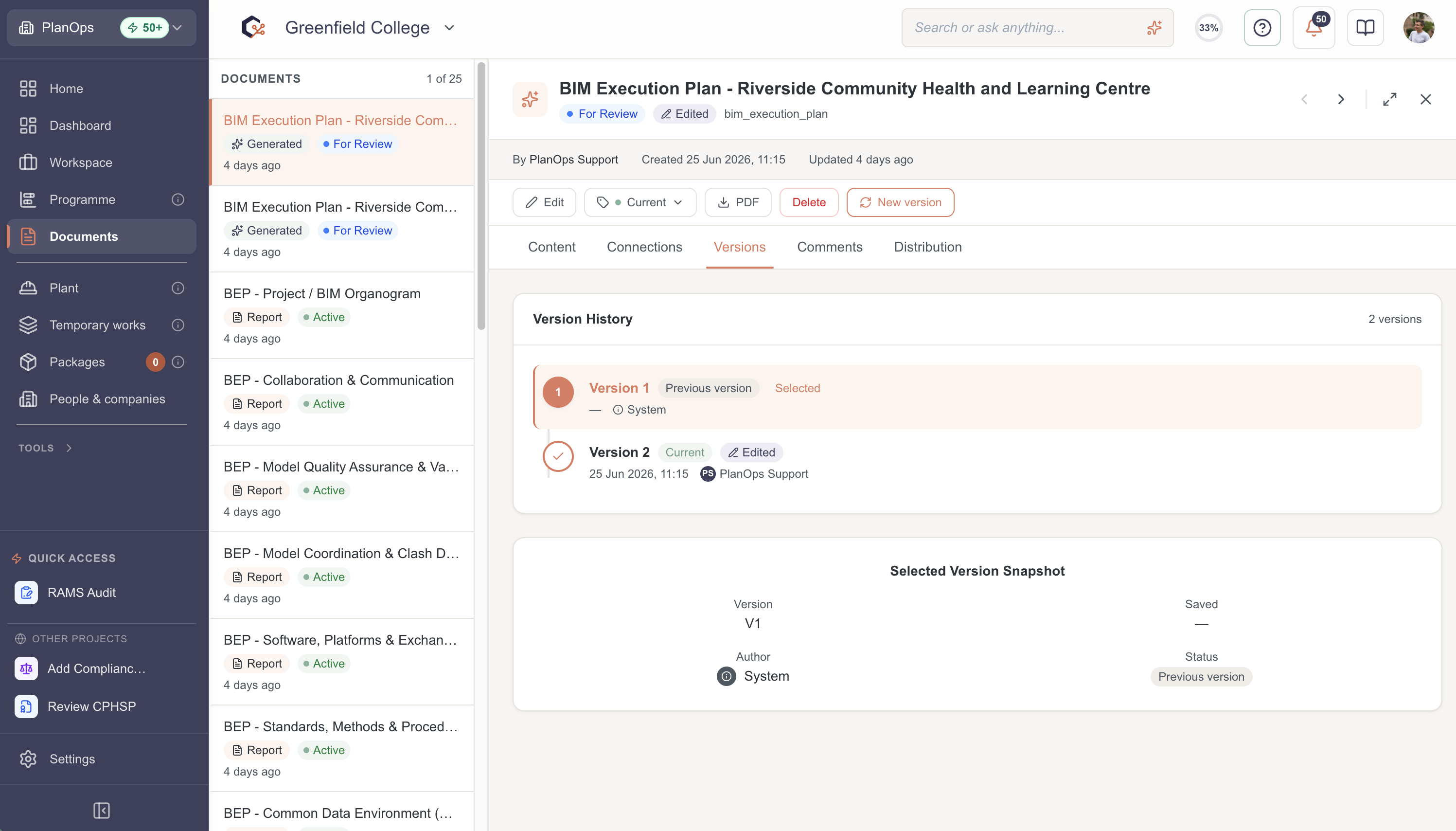Viewport: 1456px width, 831px height.
Task: Open BEP - Standards, Methods & Procedures document
Action: click(342, 748)
